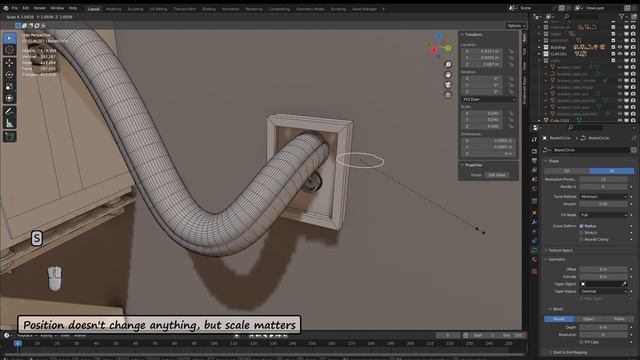This screenshot has width=640, height=360.
Task: Select the 3D Cursor tool
Action: point(9,50)
